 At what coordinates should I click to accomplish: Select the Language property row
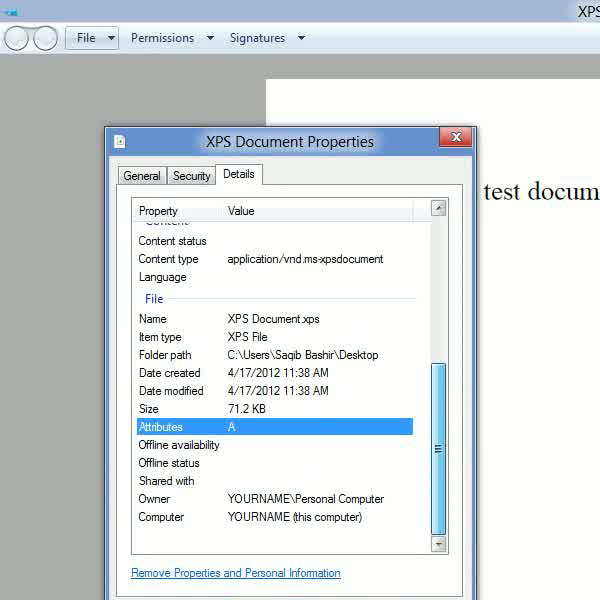click(275, 277)
